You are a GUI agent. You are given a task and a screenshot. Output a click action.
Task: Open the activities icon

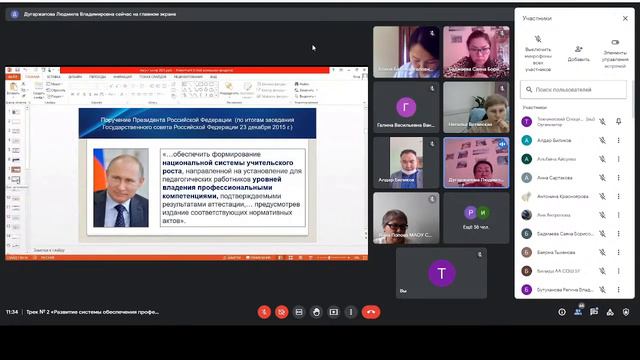pyautogui.click(x=610, y=312)
